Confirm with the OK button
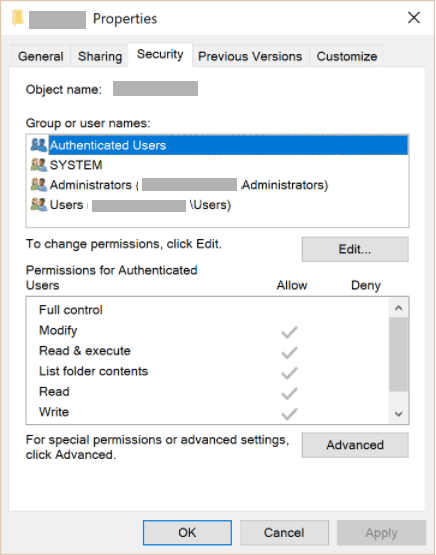 click(187, 532)
